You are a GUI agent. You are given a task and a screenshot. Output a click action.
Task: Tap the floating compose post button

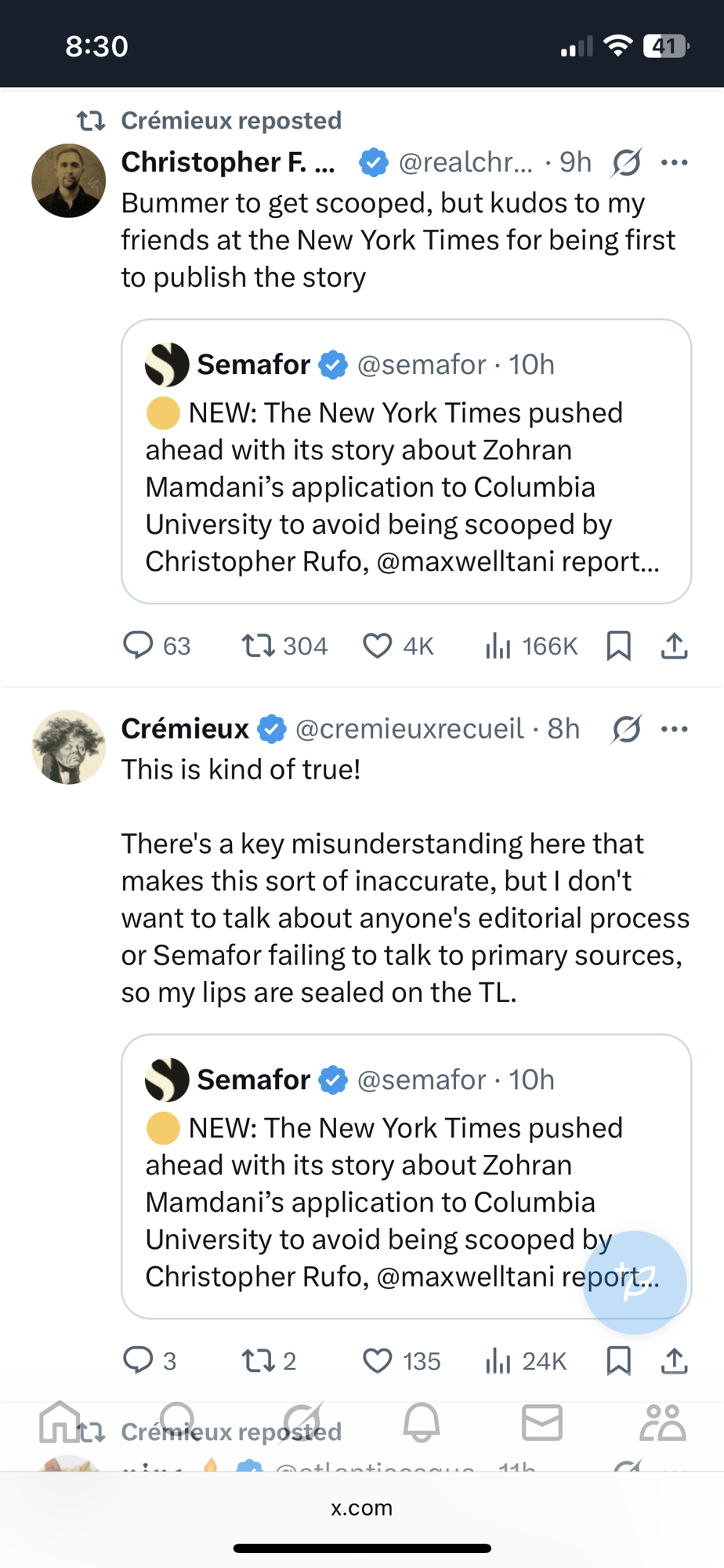pos(635,1283)
